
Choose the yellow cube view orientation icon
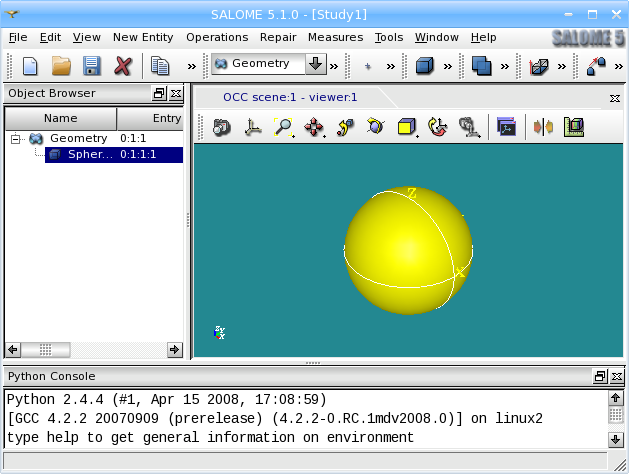(407, 128)
